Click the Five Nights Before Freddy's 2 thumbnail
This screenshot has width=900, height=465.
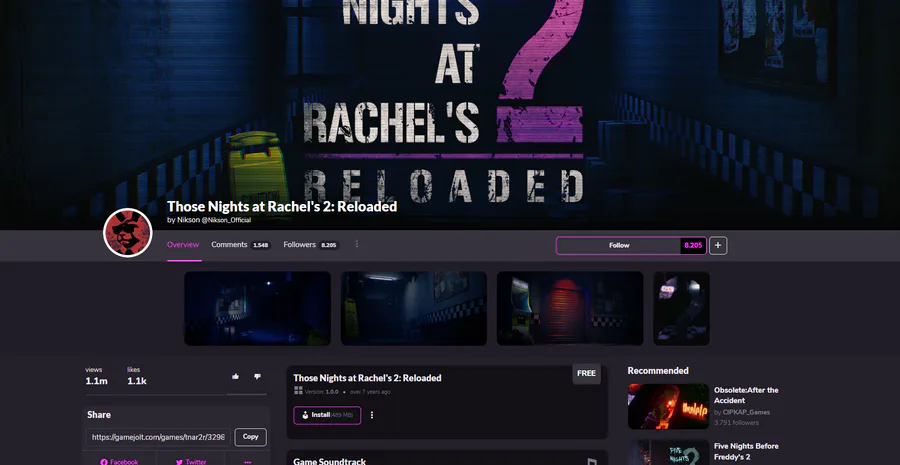click(x=668, y=452)
